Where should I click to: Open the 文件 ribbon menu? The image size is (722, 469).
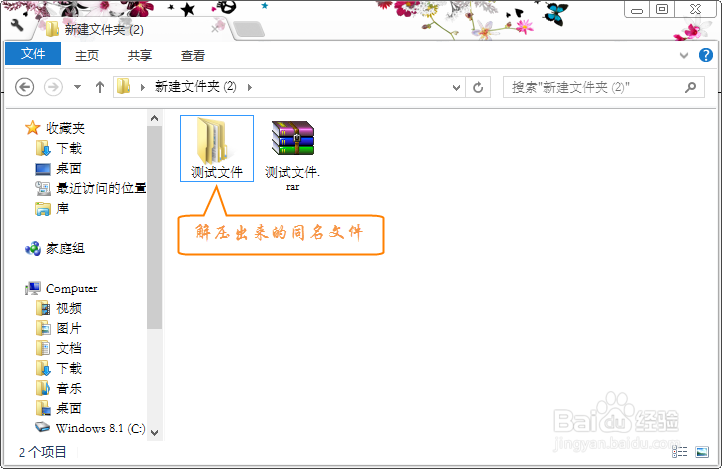pyautogui.click(x=33, y=54)
